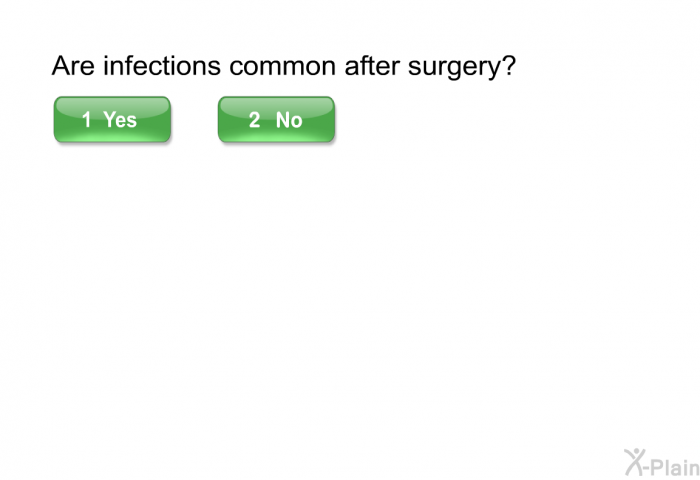Click the stick figure in X-Plain logo
The image size is (700, 480).
634,462
